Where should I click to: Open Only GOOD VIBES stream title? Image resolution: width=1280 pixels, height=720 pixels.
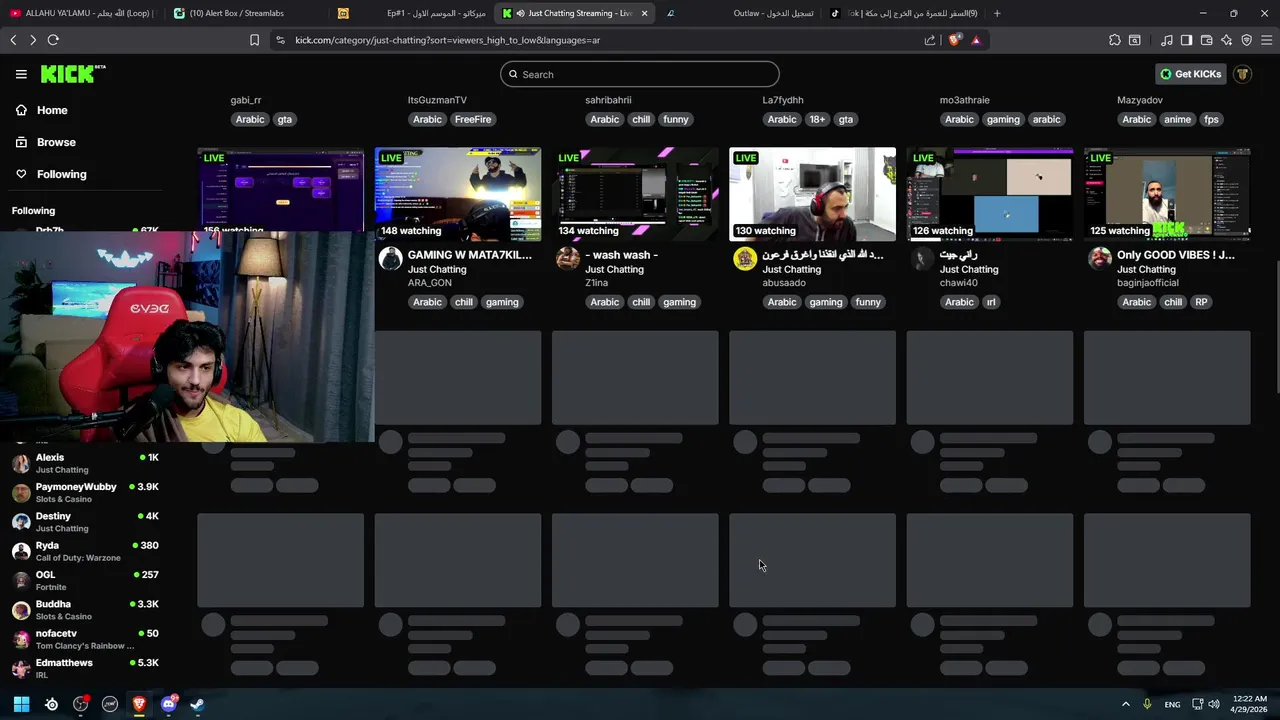tap(1176, 255)
